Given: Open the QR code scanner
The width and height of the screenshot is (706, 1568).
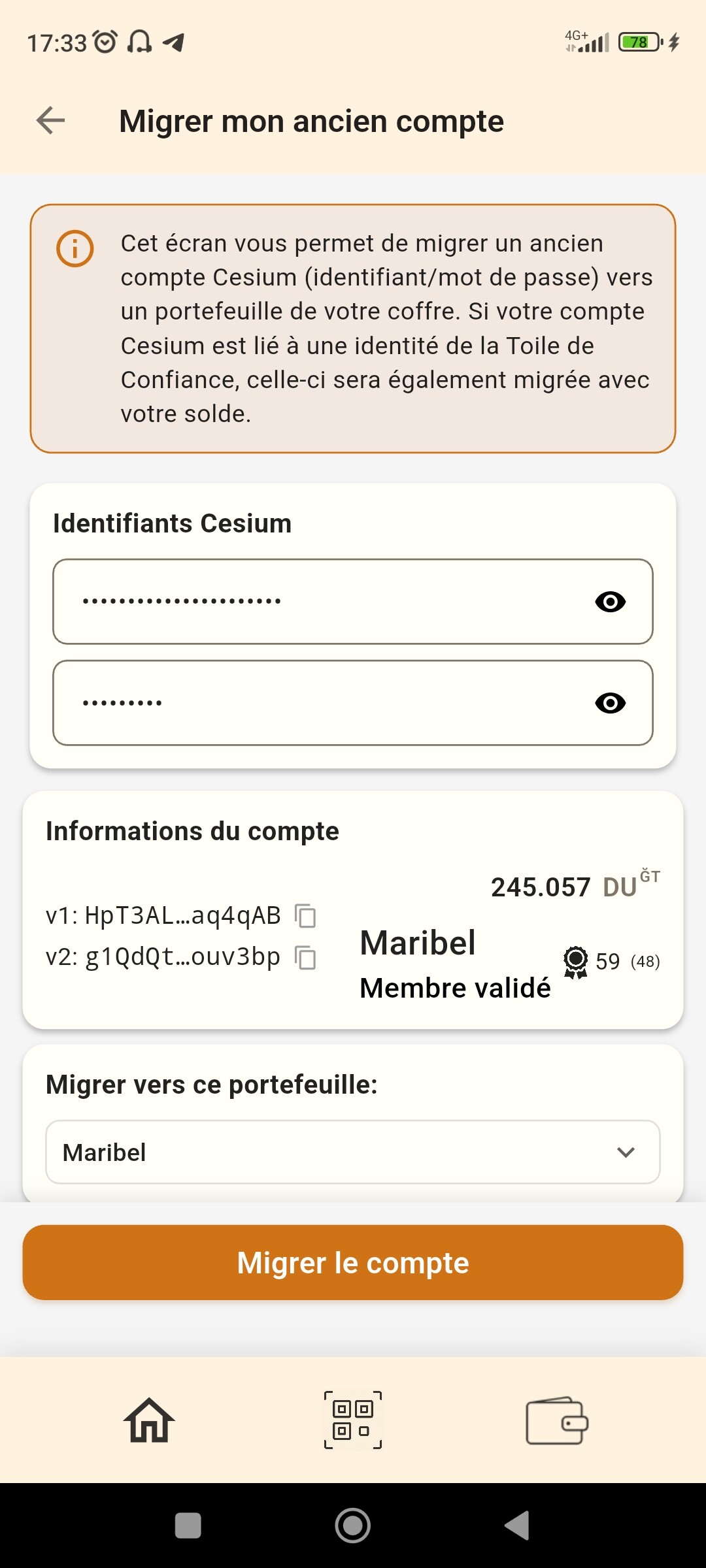Looking at the screenshot, I should 353,1420.
